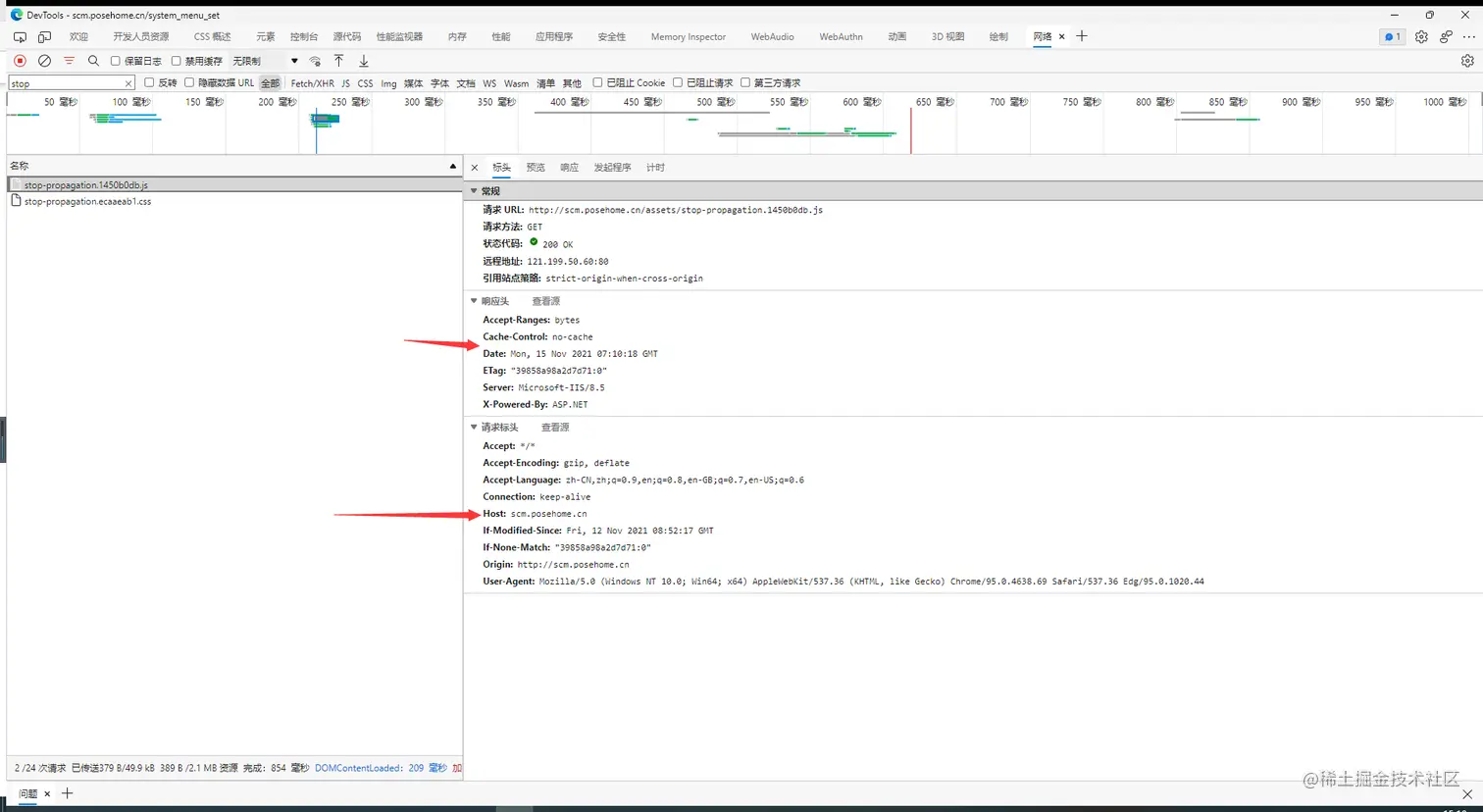Screen dimensions: 1483x812
Task: Click the issues counter badge showing 1
Action: pos(1392,36)
